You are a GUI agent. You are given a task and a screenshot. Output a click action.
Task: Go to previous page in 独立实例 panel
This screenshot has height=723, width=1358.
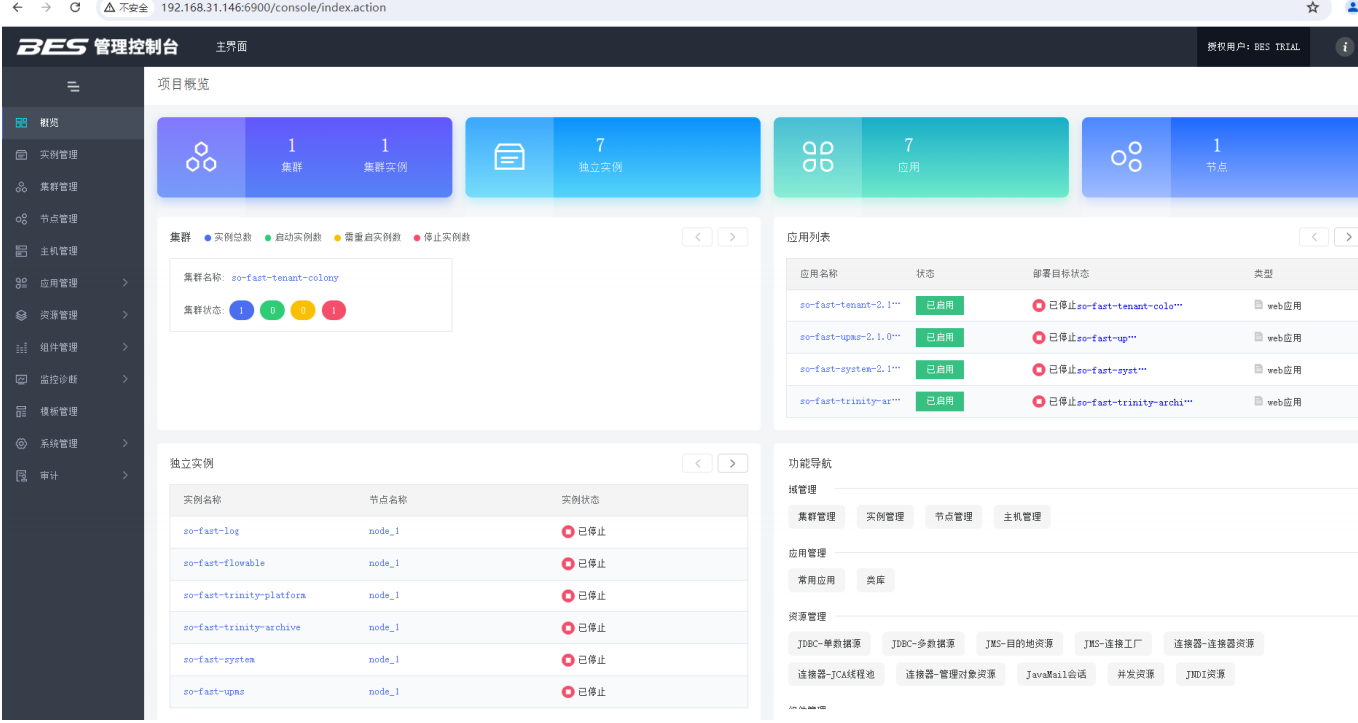coord(697,463)
